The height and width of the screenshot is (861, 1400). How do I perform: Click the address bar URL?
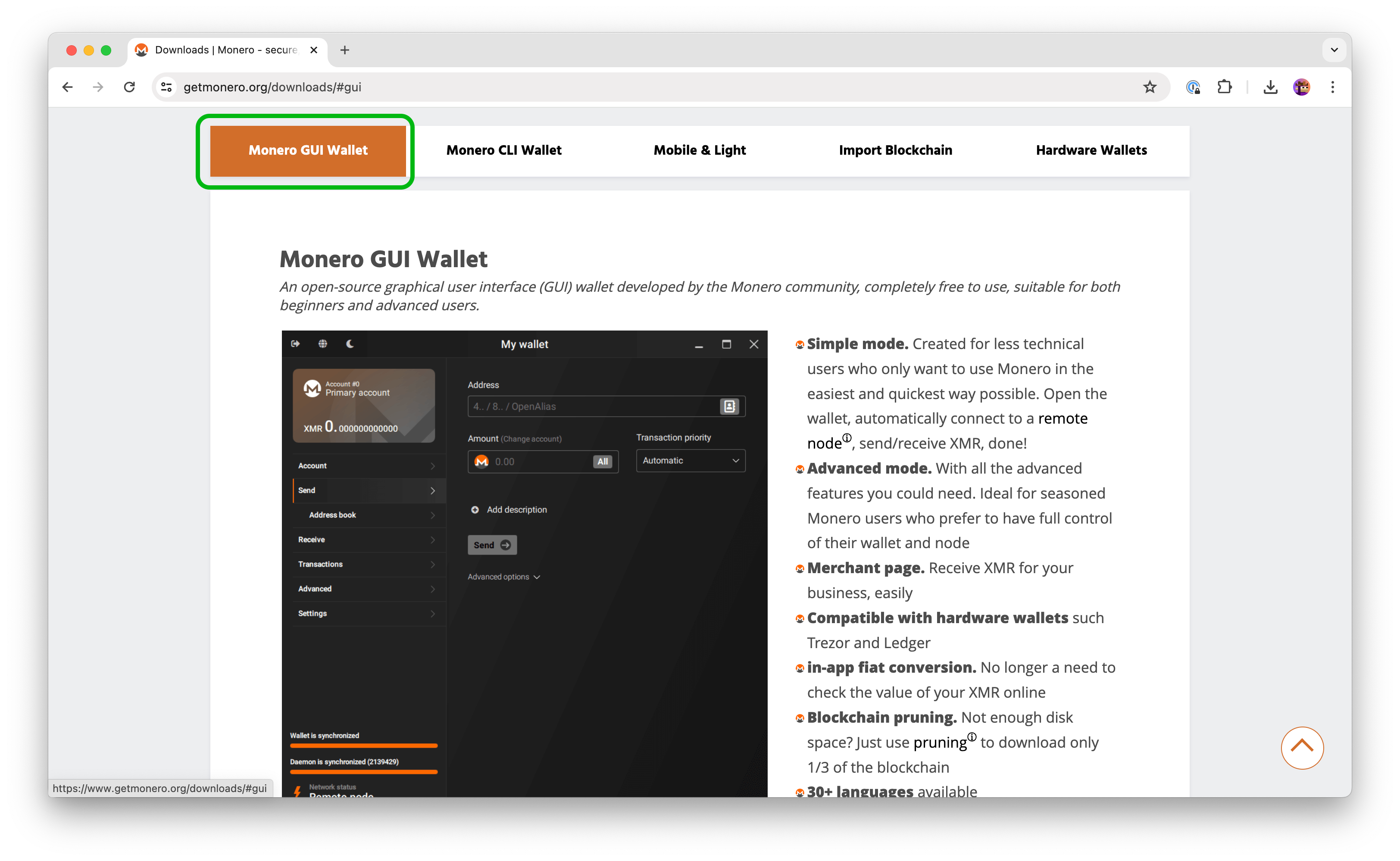[272, 87]
